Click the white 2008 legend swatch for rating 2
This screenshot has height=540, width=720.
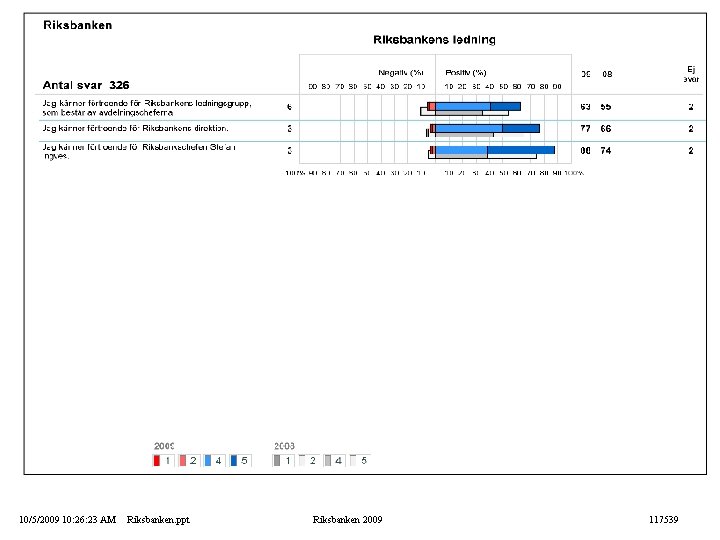click(302, 461)
